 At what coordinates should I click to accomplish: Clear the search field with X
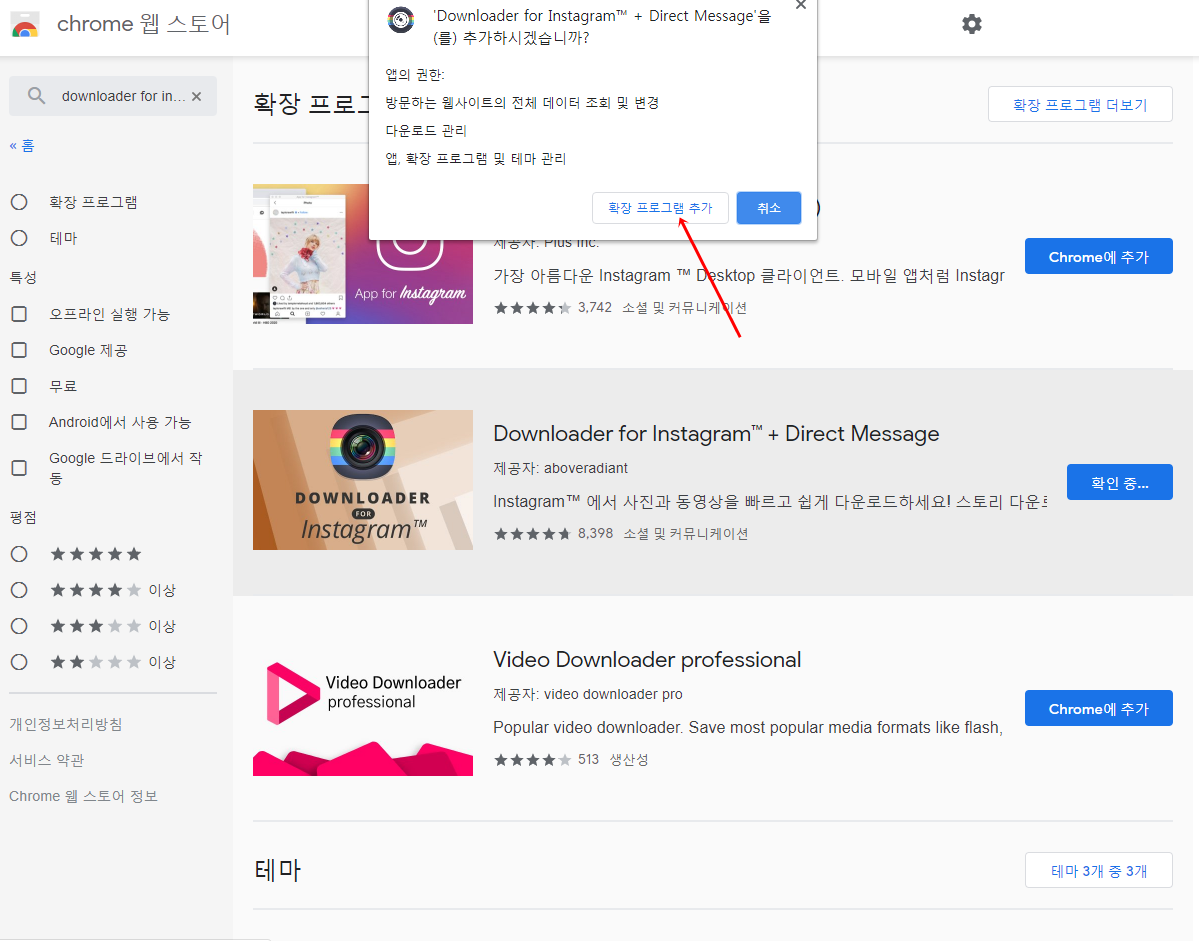pyautogui.click(x=197, y=96)
